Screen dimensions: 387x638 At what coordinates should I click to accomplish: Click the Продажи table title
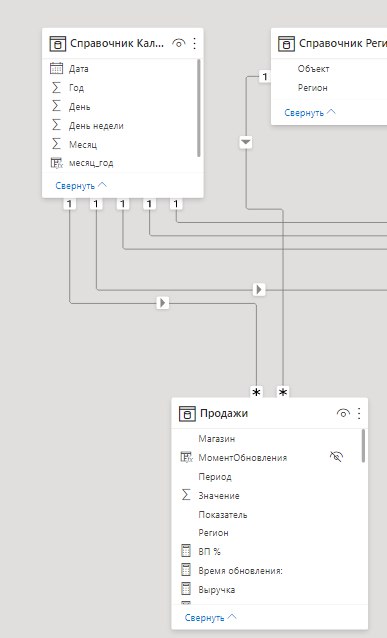pos(224,413)
